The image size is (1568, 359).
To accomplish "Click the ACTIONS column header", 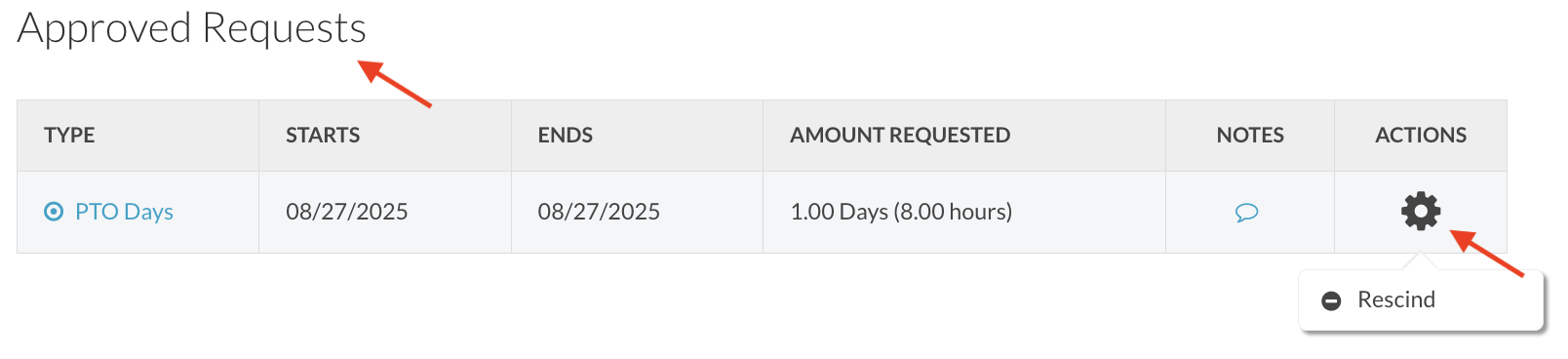I will pyautogui.click(x=1421, y=136).
